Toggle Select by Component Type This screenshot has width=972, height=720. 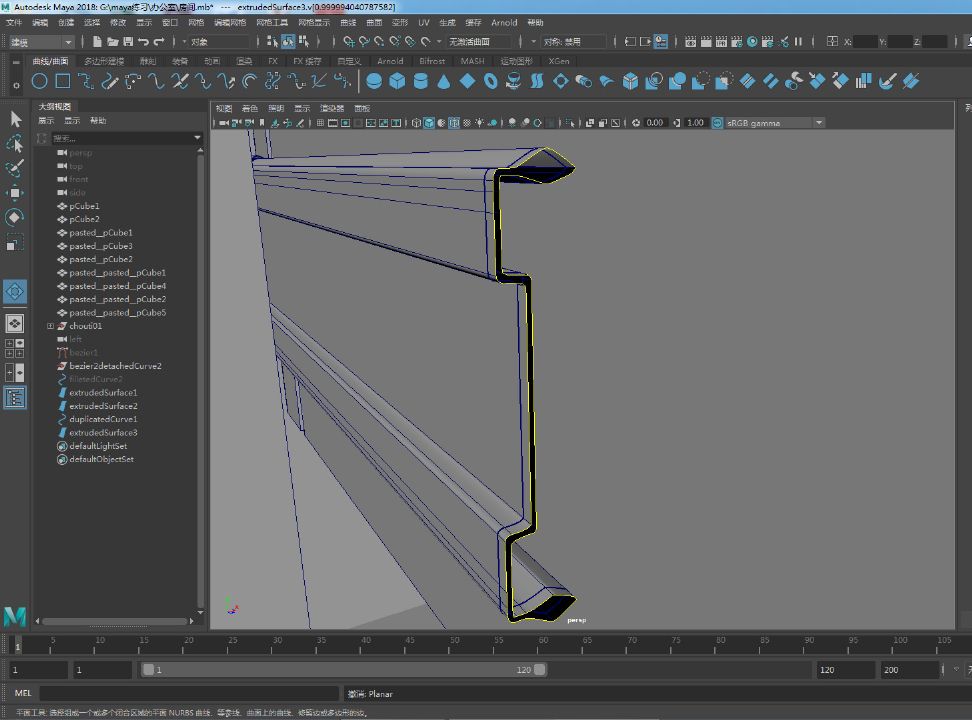click(x=304, y=42)
